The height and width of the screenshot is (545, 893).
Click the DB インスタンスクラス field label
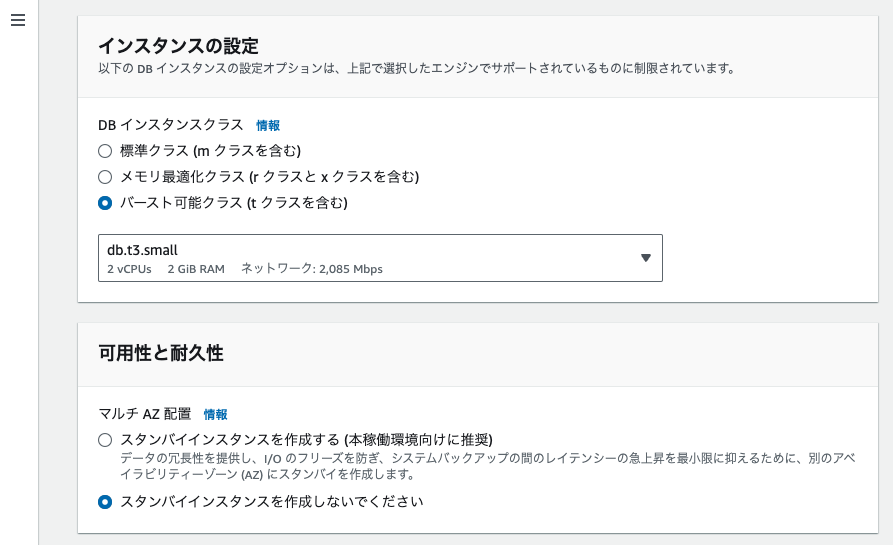[x=171, y=125]
